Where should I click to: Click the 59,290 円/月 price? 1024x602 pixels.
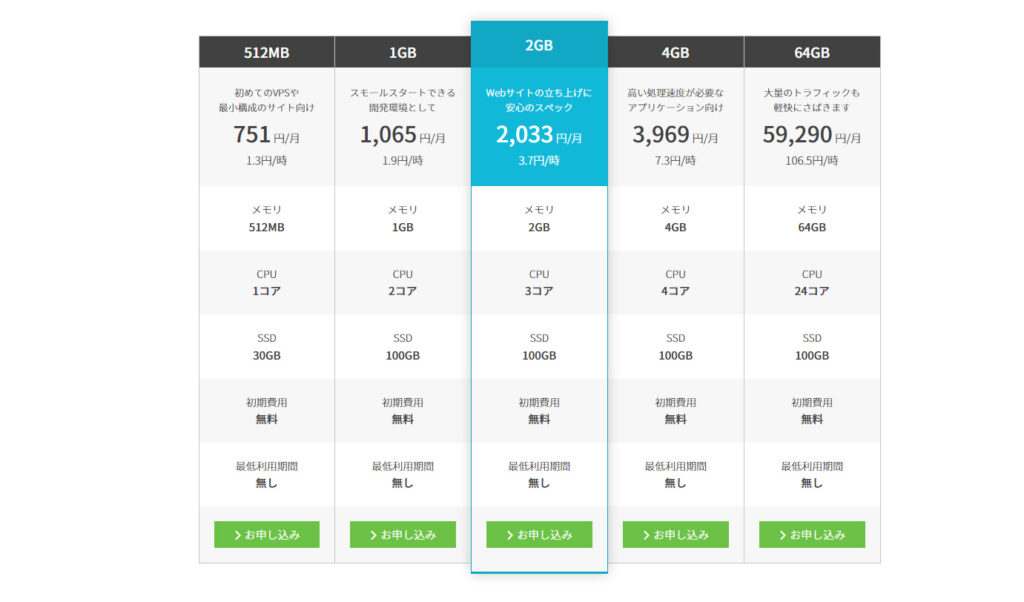point(812,135)
